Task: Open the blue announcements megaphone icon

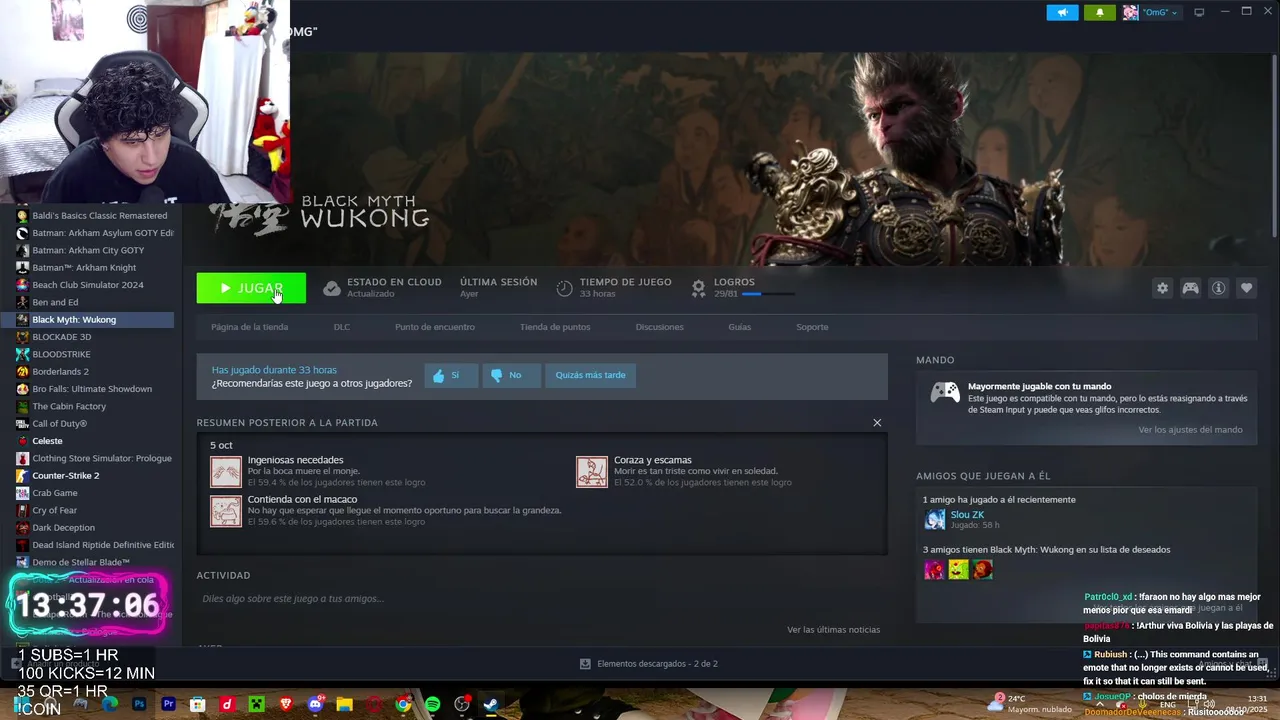Action: pos(1062,12)
